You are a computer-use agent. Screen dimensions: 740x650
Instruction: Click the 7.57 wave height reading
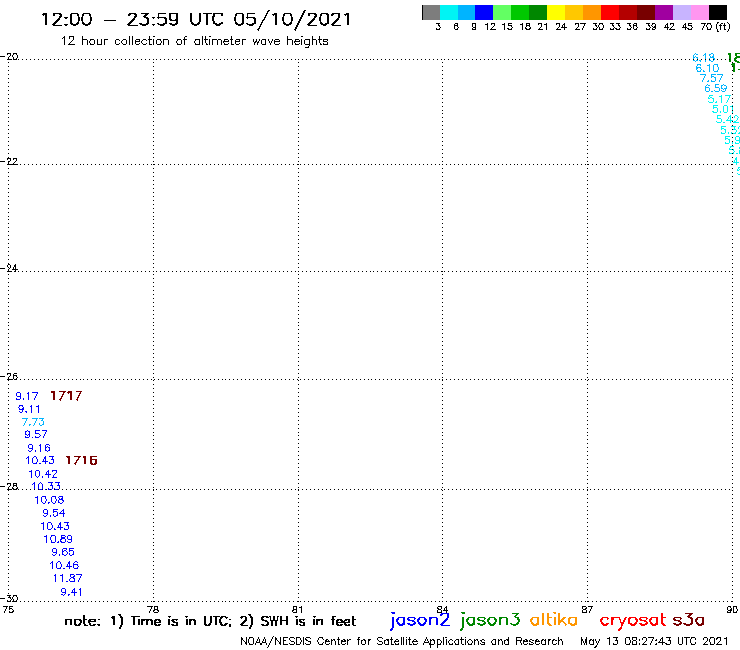point(711,78)
